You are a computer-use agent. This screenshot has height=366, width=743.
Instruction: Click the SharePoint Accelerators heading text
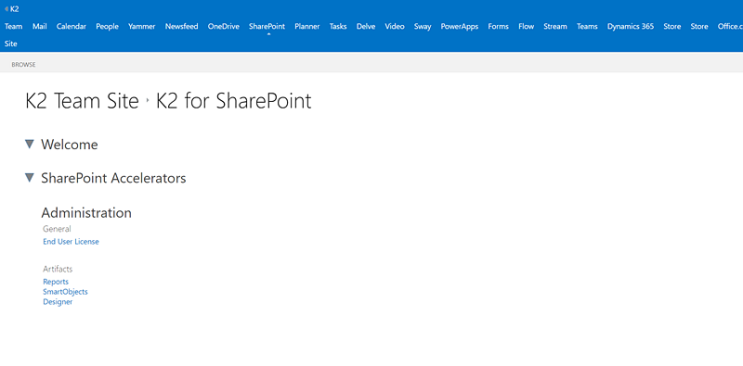[x=114, y=178]
